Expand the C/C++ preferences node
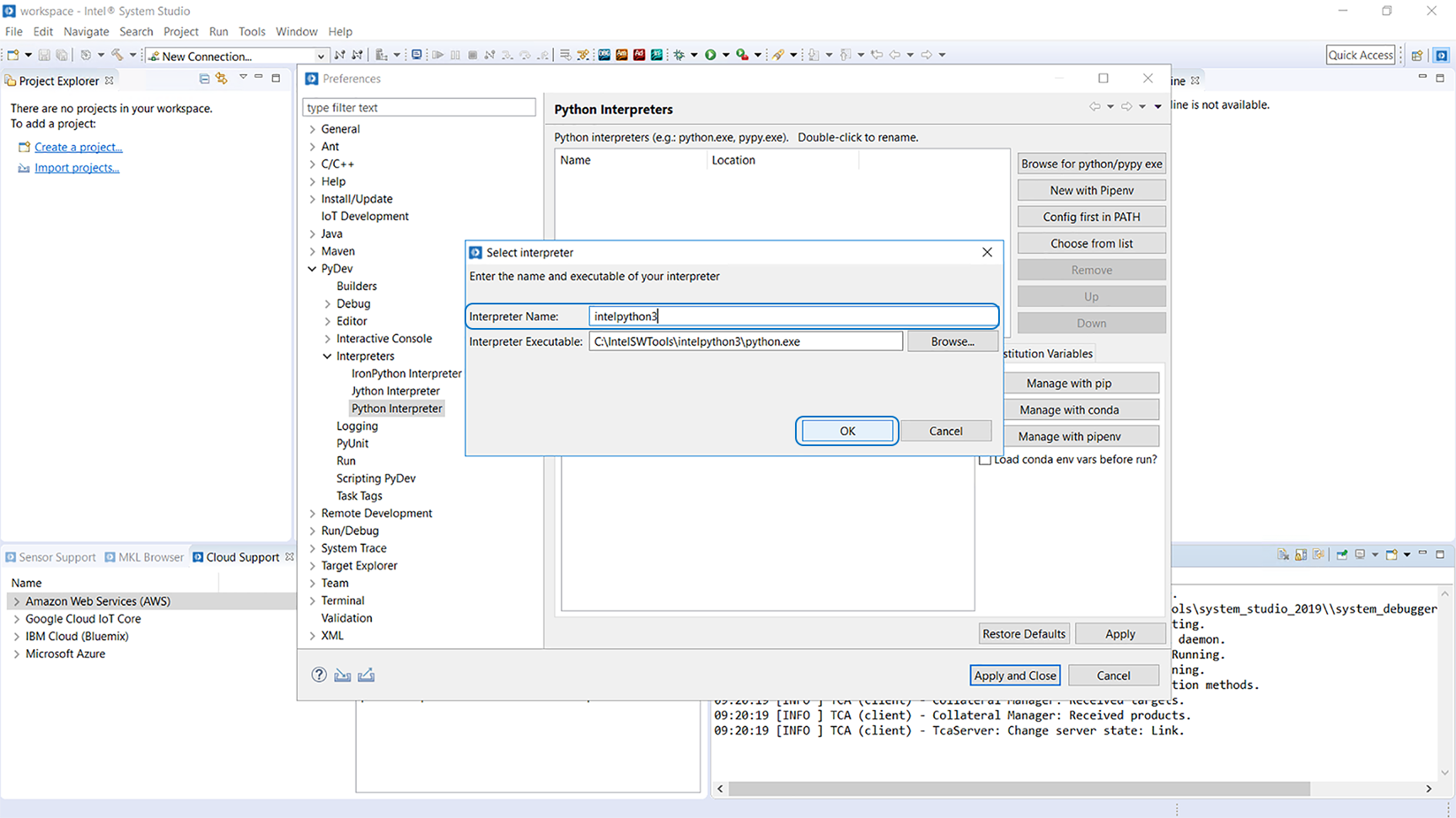The height and width of the screenshot is (818, 1456). [313, 164]
